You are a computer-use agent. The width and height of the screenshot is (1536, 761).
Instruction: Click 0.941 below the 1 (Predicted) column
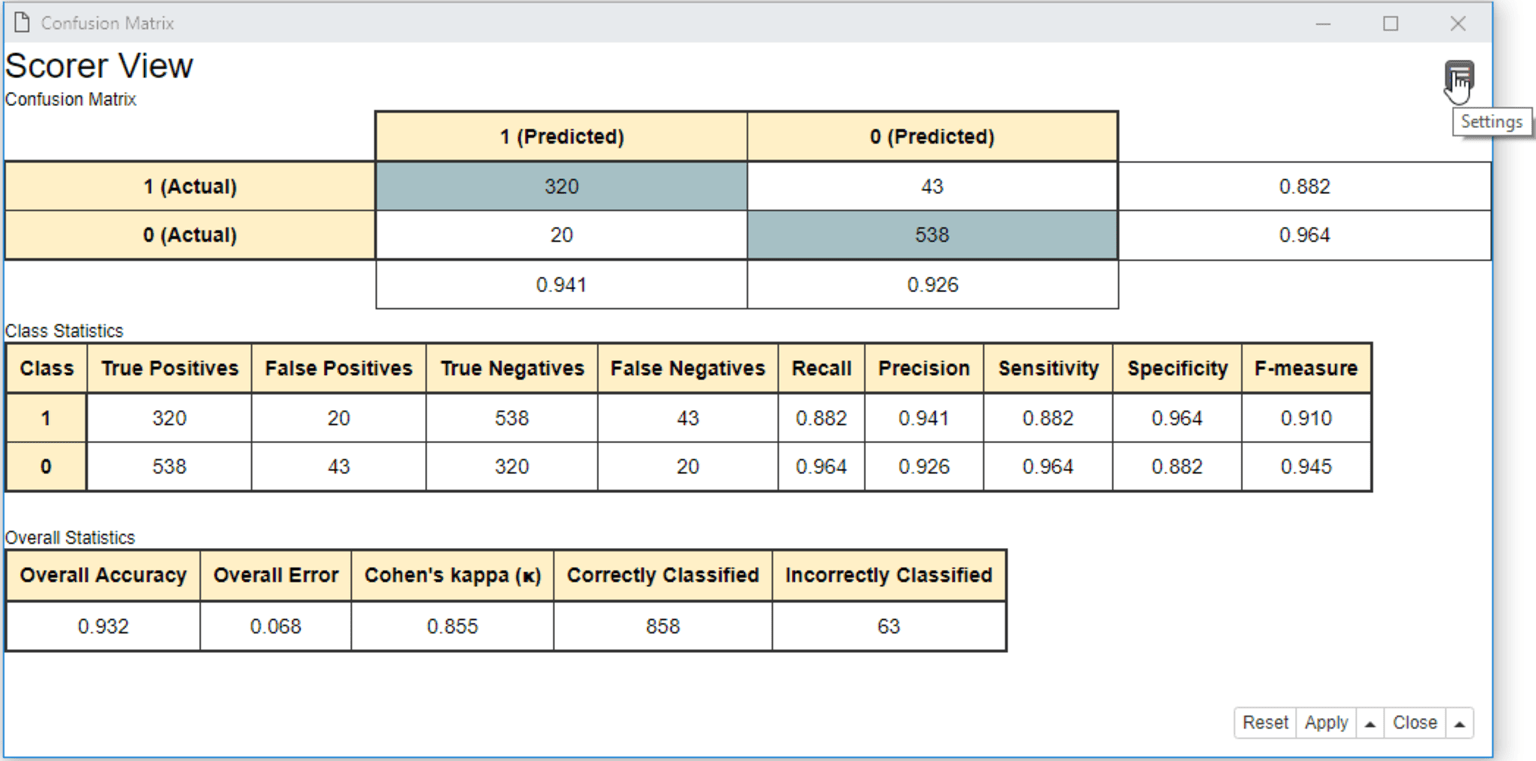pos(561,284)
